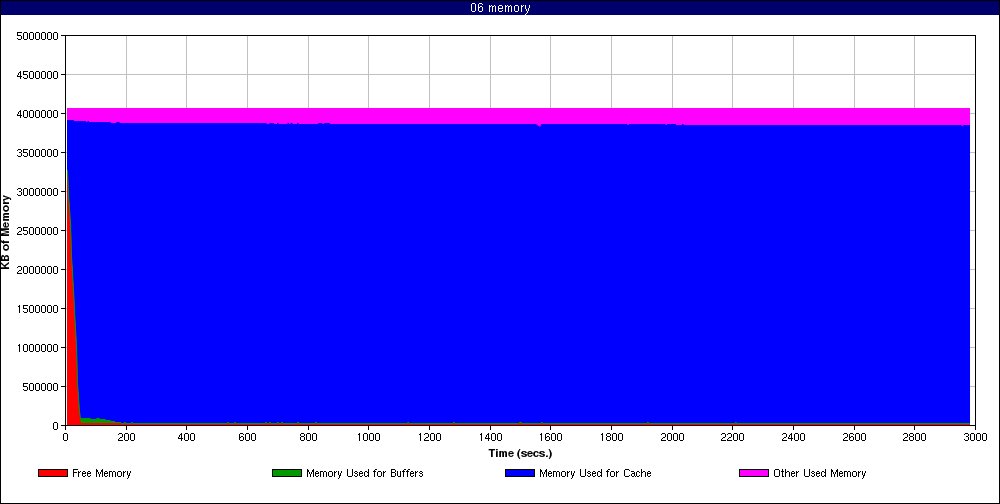Image resolution: width=1000 pixels, height=504 pixels.
Task: Click the 3000 tick on the time axis
Action: 975,438
